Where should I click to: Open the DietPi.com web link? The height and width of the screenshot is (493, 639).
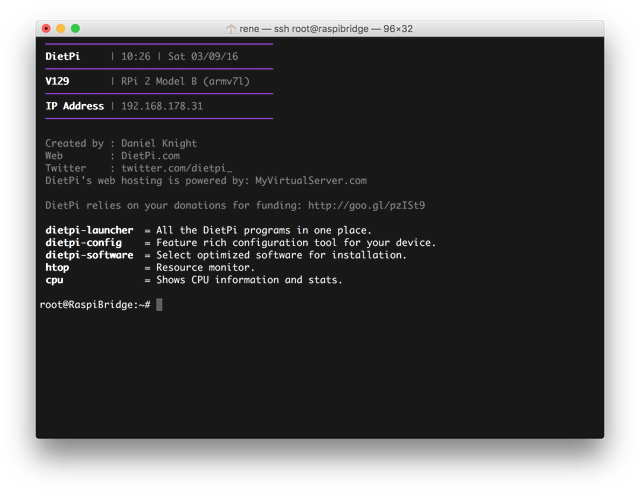point(151,156)
